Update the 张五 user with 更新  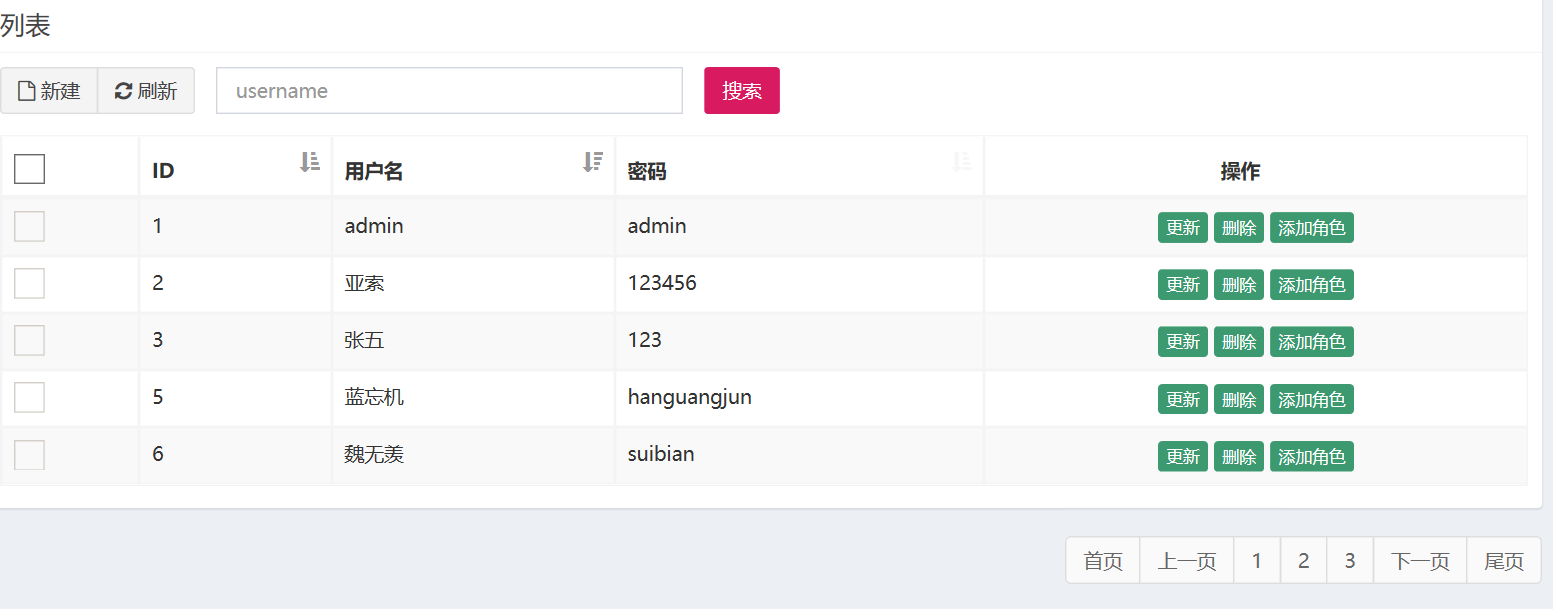(x=1183, y=342)
